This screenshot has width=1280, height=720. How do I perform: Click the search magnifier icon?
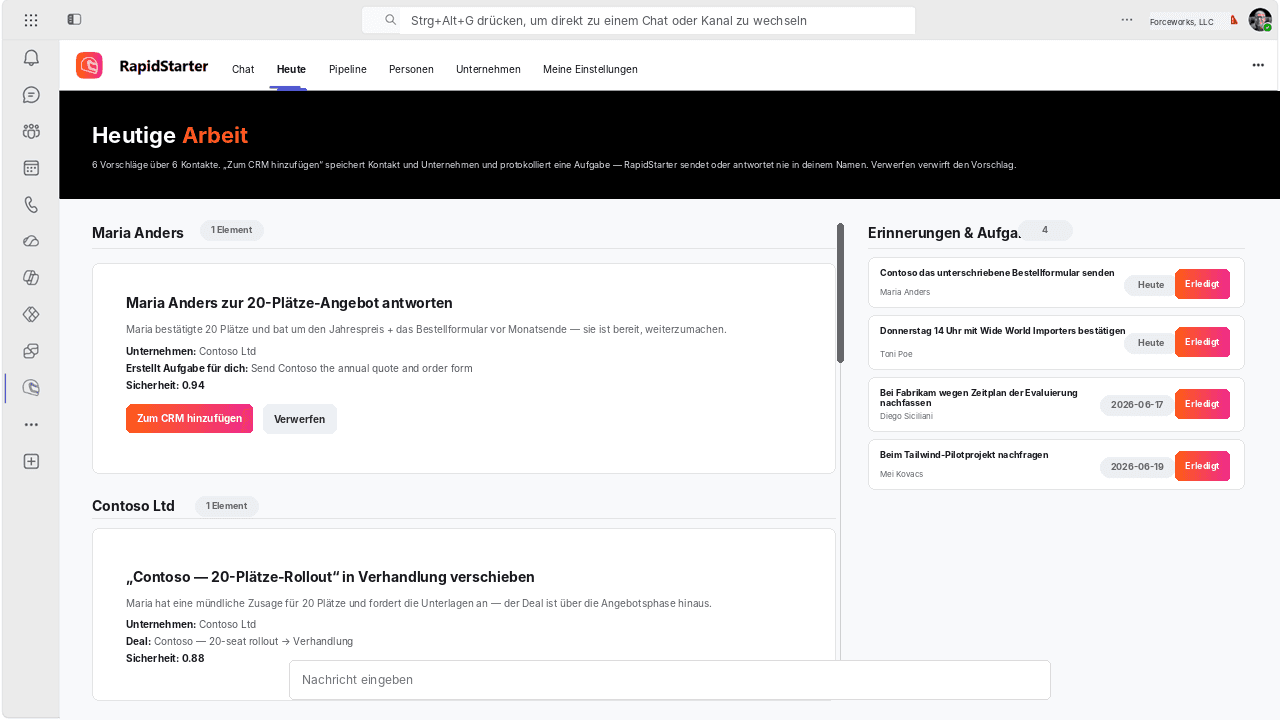pos(391,20)
